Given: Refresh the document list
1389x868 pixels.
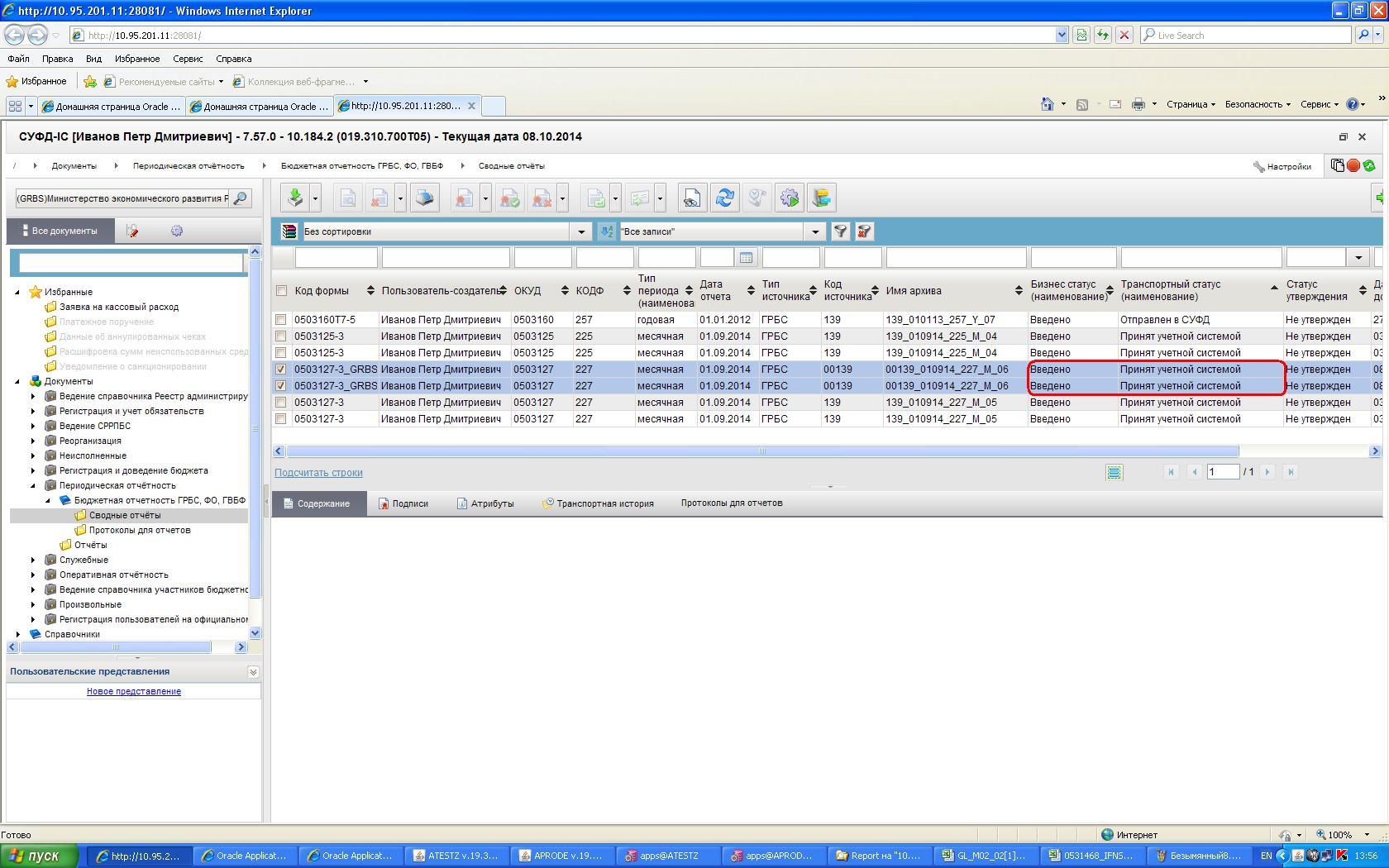Looking at the screenshot, I should pos(725,198).
